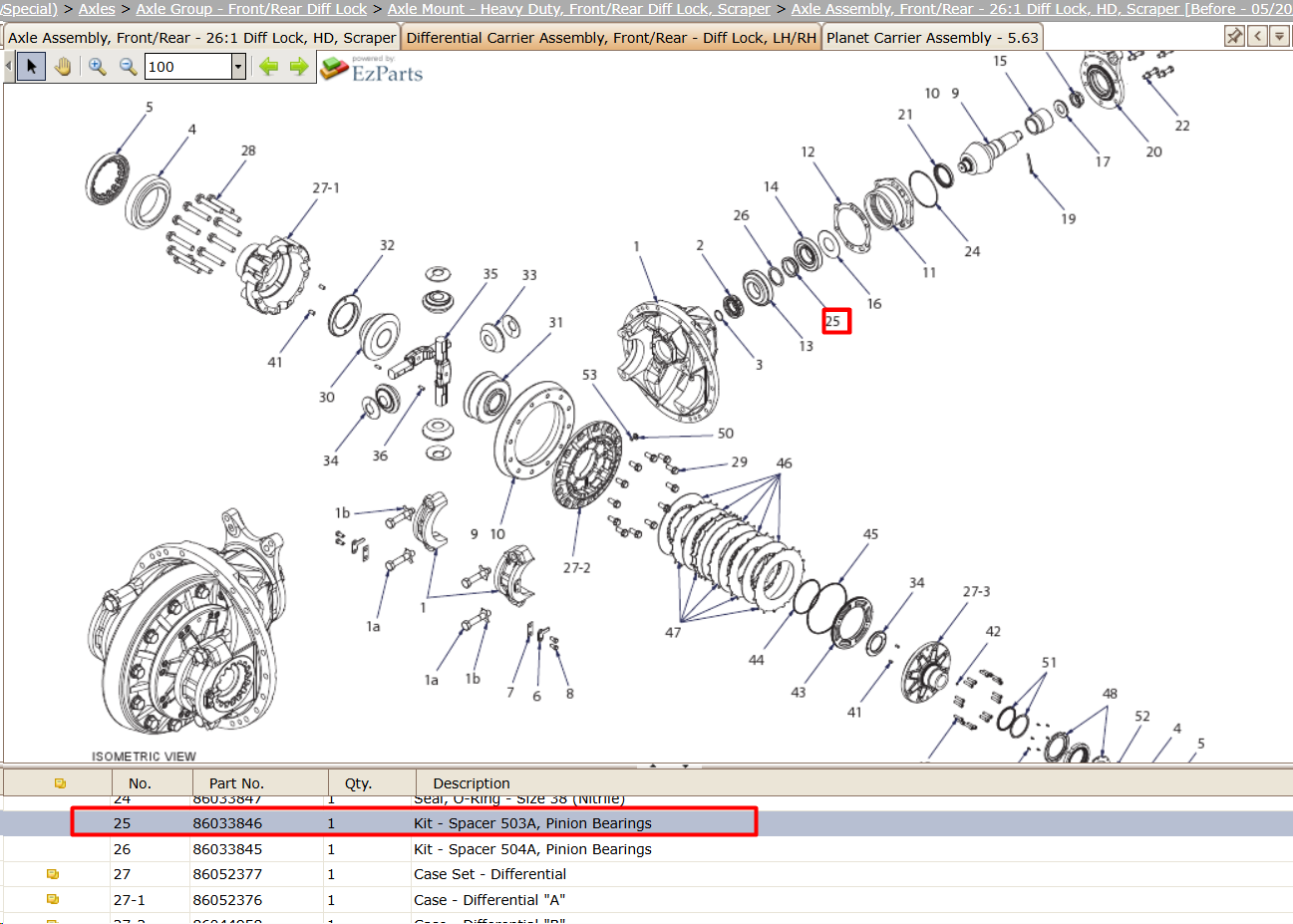
Task: Select row Kit - Spacer 503A, Pinion Bearings
Action: (x=646, y=823)
